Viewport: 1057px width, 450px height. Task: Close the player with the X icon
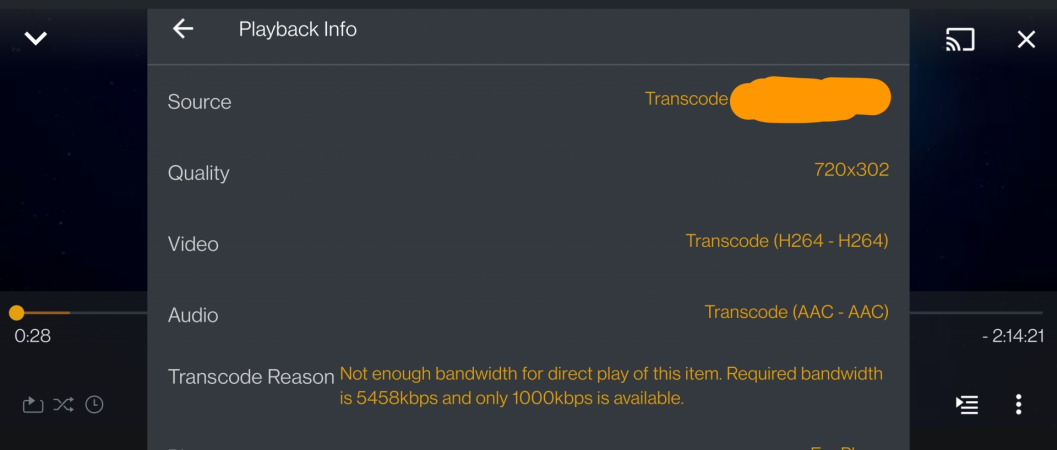(1026, 40)
